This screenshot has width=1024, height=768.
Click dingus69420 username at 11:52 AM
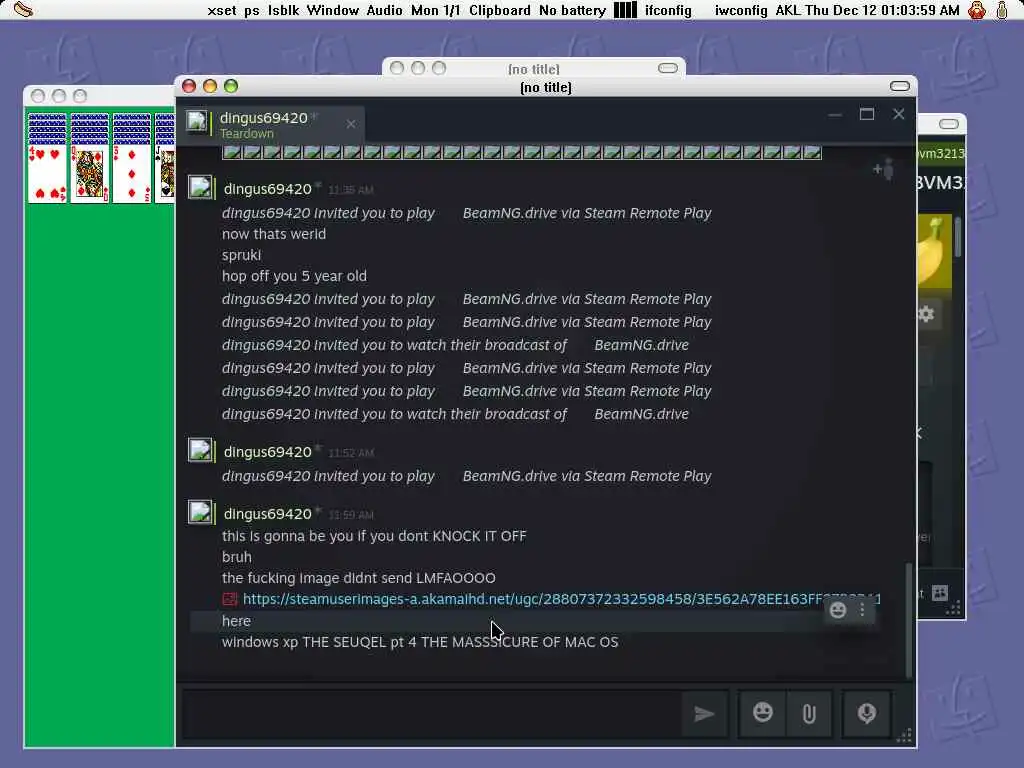tap(268, 452)
